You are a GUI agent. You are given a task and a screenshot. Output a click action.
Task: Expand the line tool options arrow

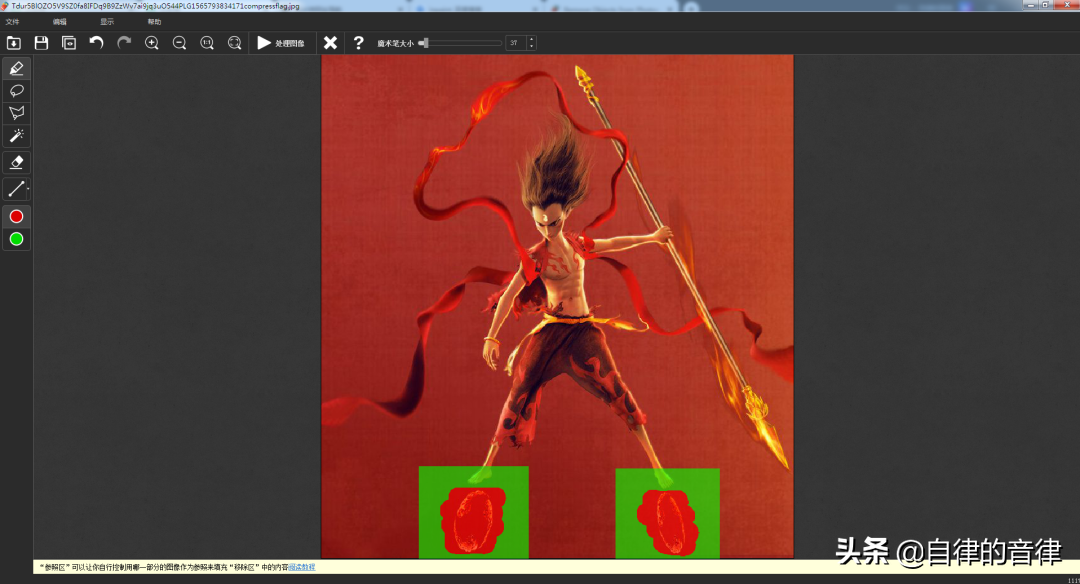(x=28, y=189)
